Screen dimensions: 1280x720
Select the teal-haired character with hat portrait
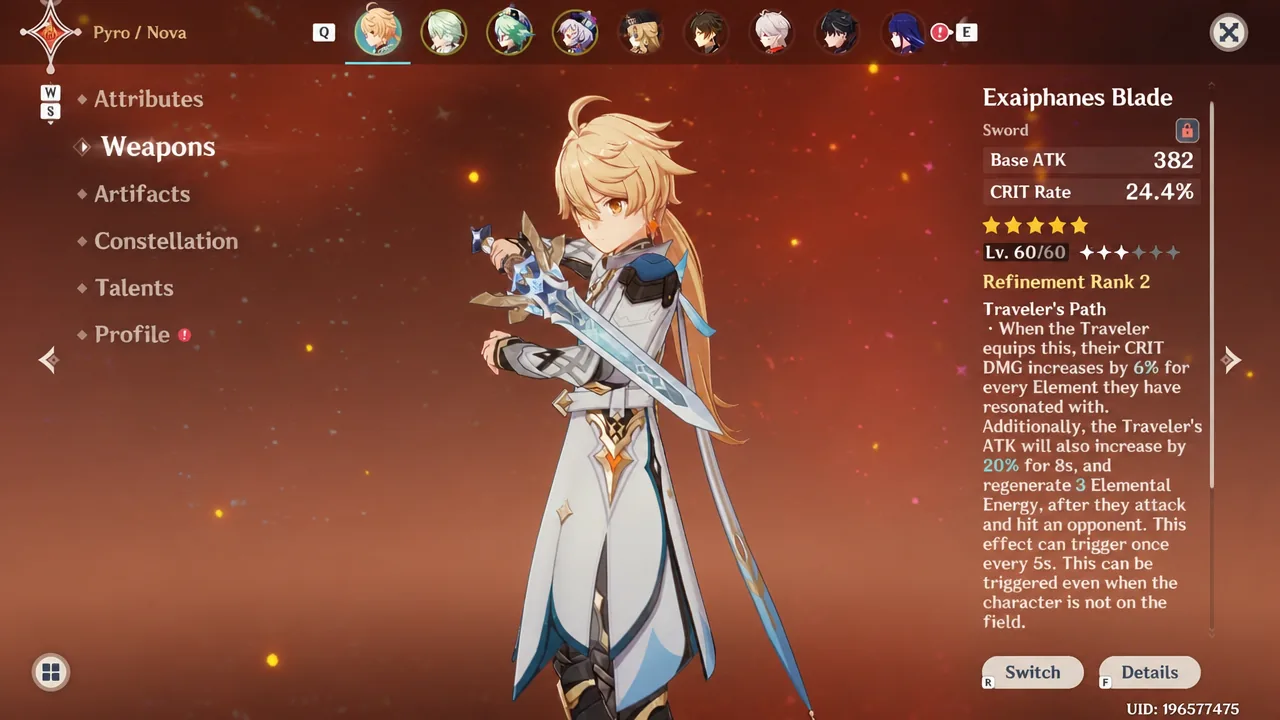click(509, 32)
